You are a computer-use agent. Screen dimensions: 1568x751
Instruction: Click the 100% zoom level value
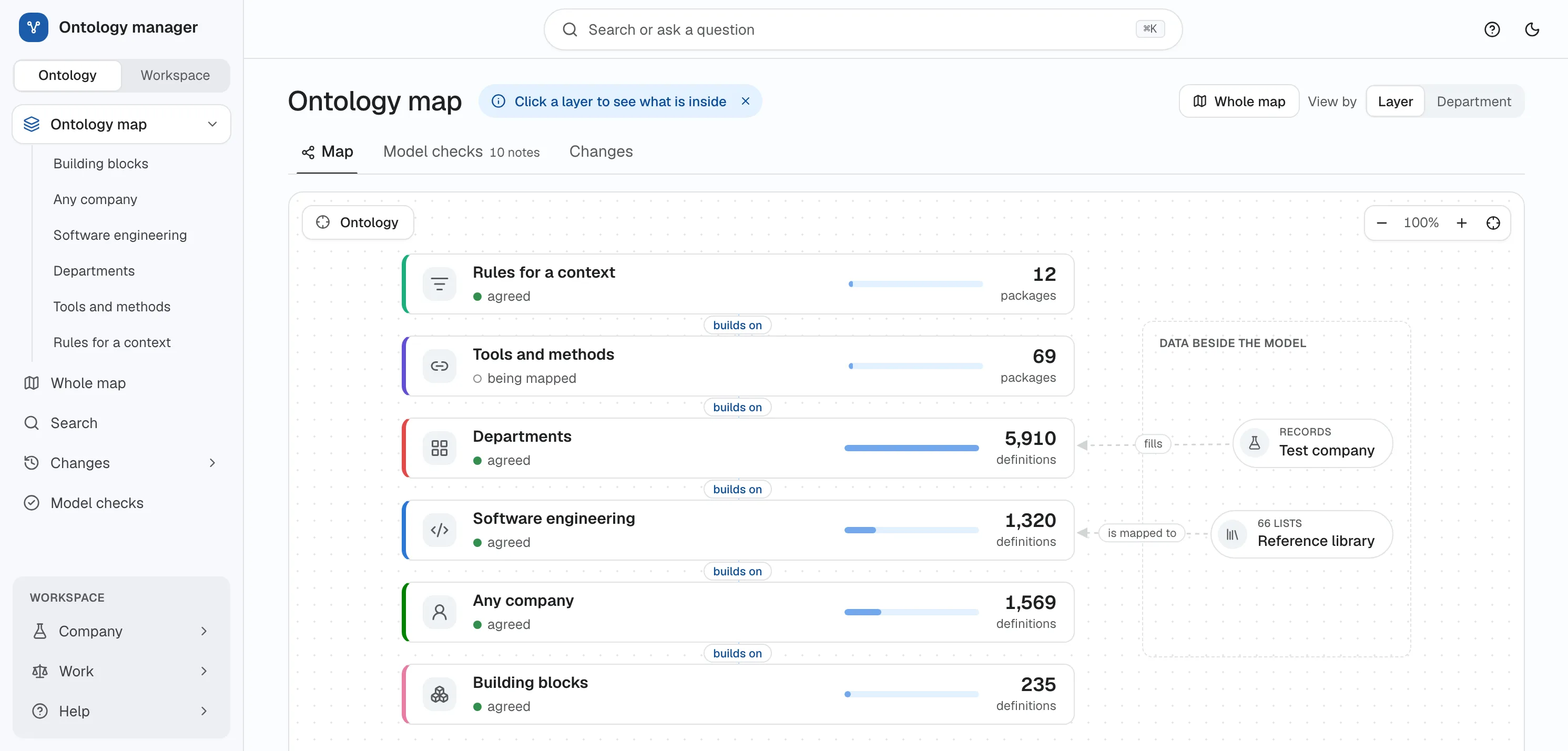(x=1421, y=223)
